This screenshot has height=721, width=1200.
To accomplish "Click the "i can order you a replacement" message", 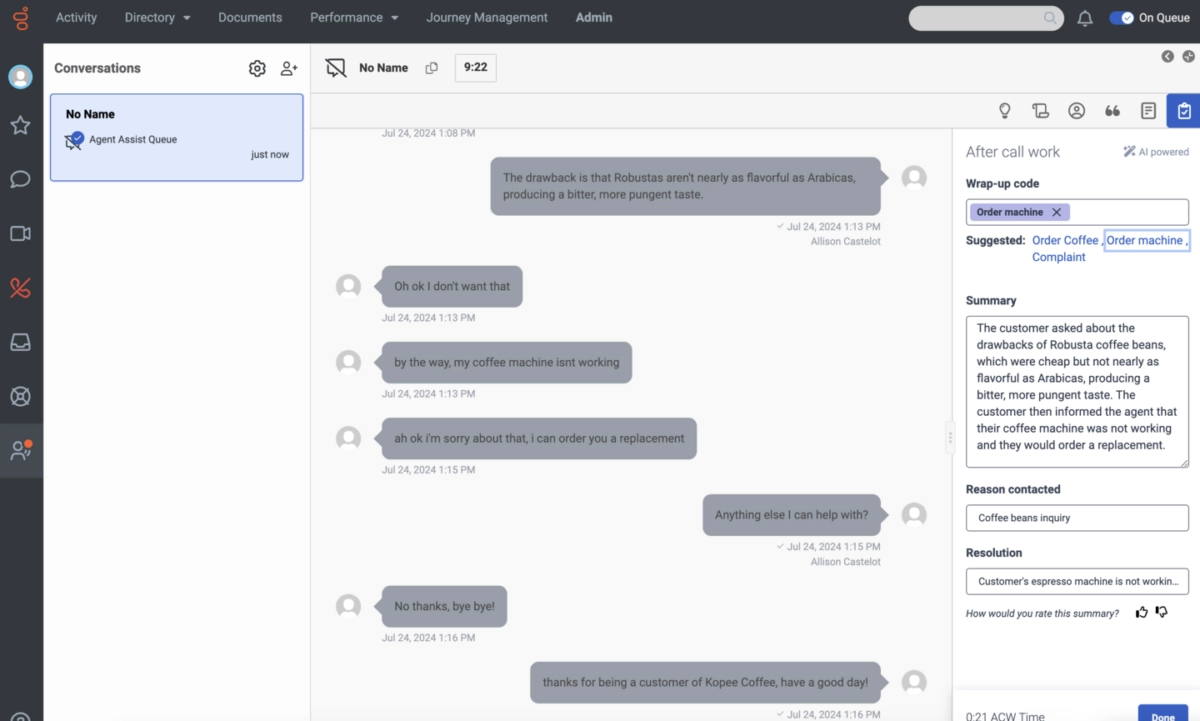I will tap(539, 438).
